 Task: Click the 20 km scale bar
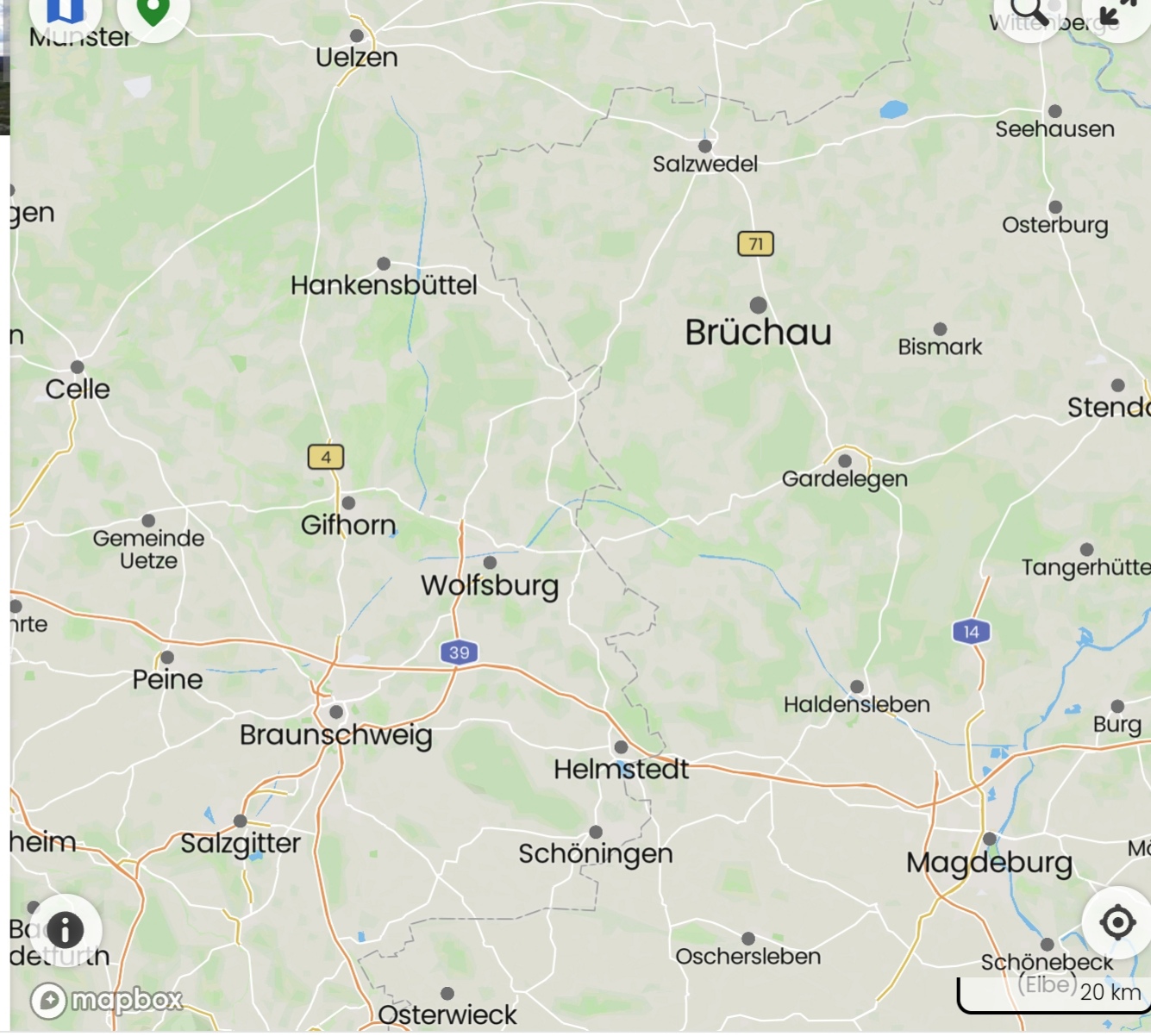(1054, 995)
